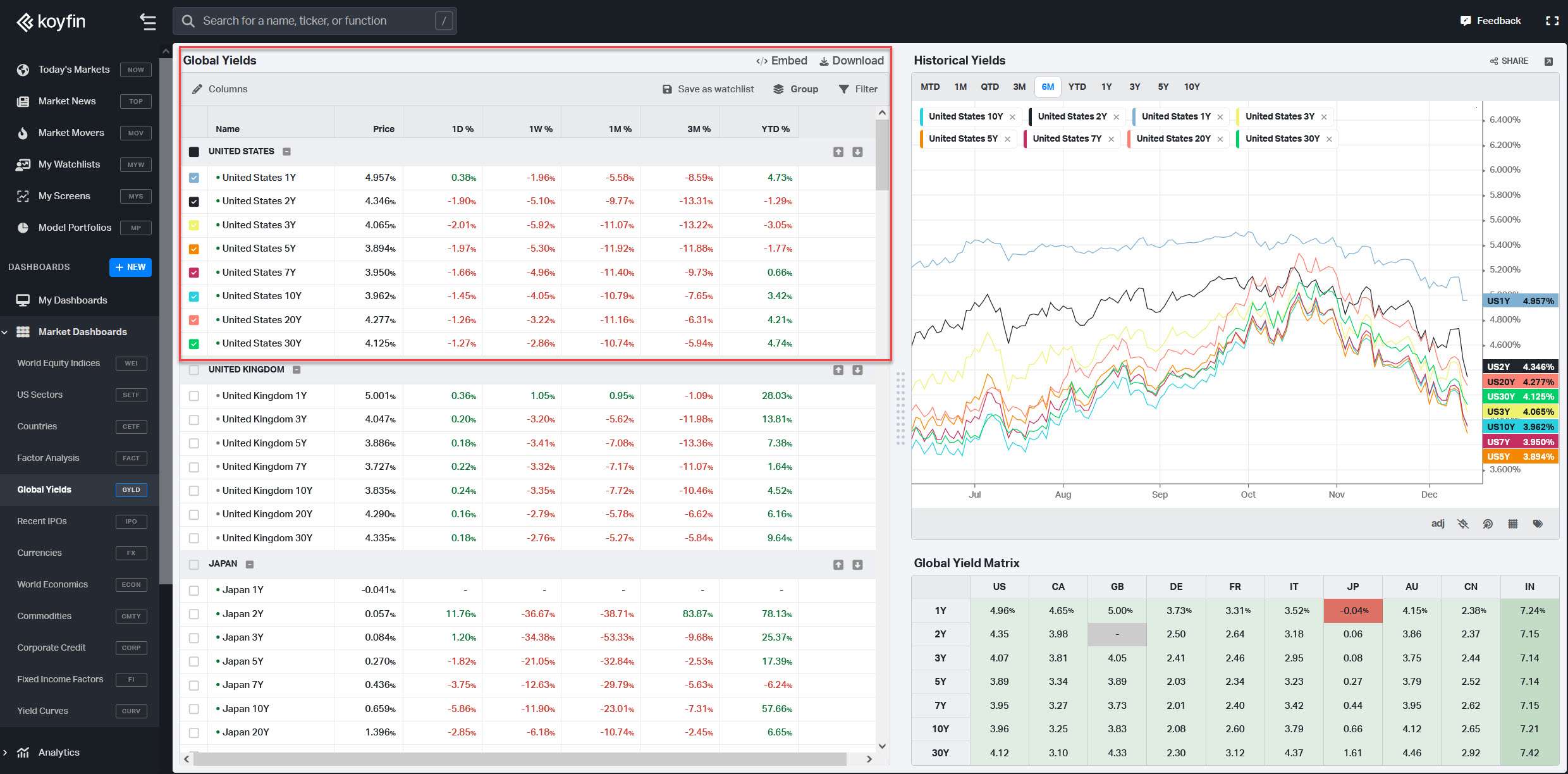Viewport: 1568px width, 774px height.
Task: Download the Global Yields table
Action: tap(852, 61)
